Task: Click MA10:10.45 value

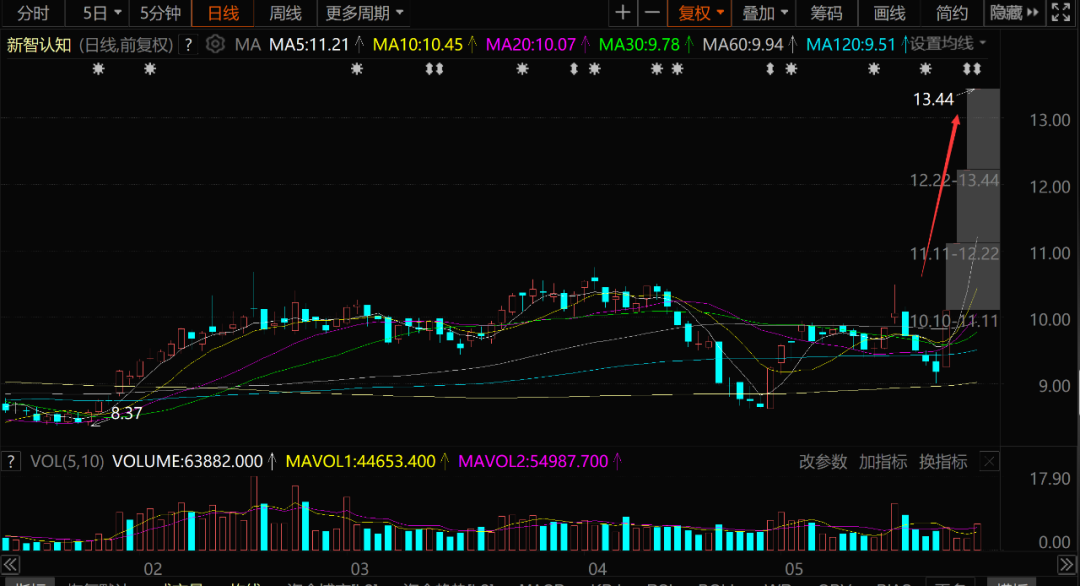Action: [417, 45]
